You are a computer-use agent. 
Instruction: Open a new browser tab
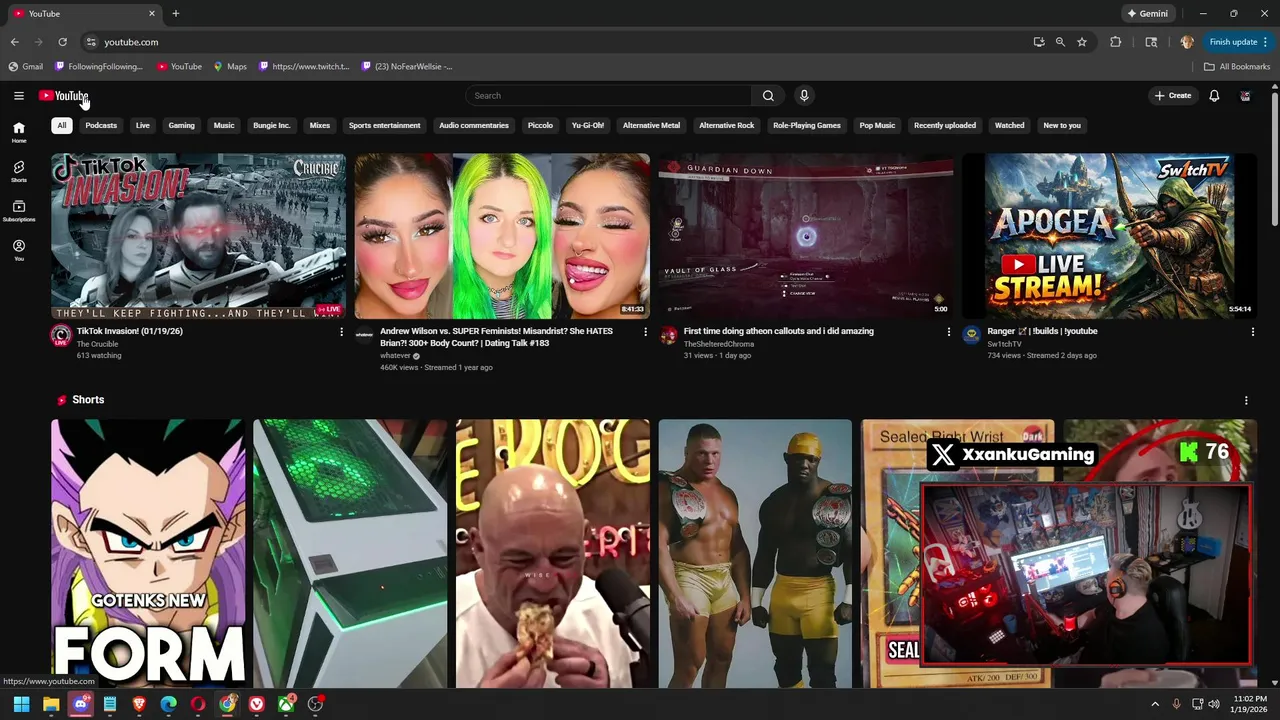tap(176, 14)
